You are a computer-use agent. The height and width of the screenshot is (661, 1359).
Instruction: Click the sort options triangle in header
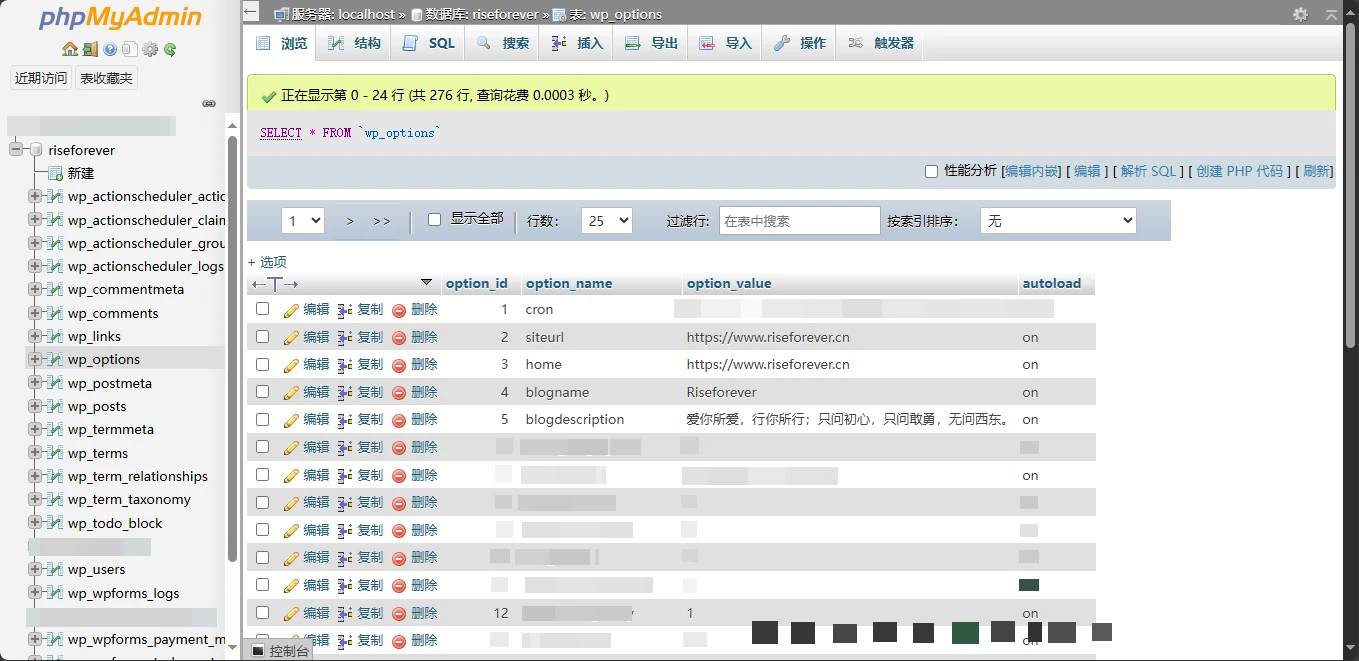pyautogui.click(x=427, y=283)
